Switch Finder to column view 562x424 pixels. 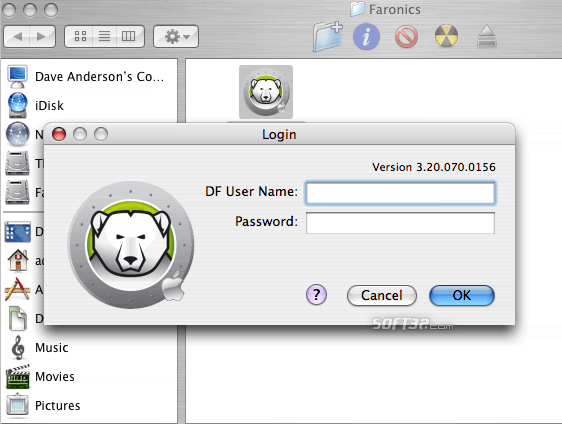pos(129,36)
